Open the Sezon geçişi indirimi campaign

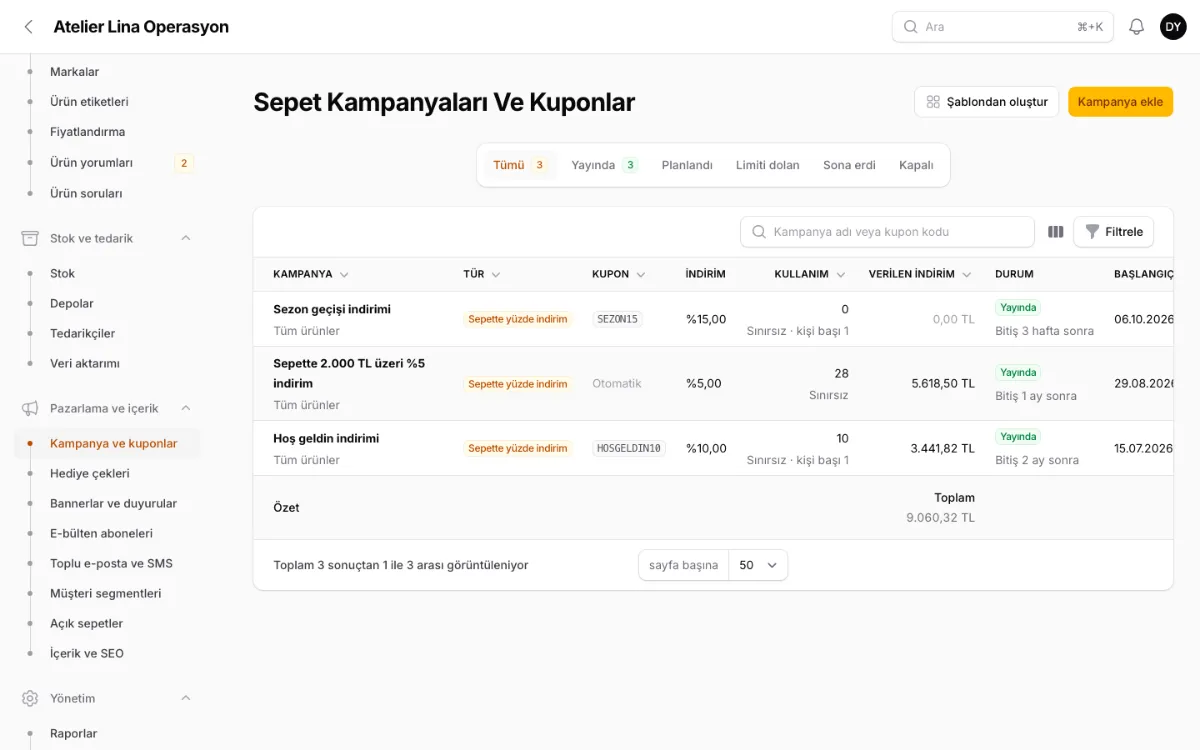332,309
